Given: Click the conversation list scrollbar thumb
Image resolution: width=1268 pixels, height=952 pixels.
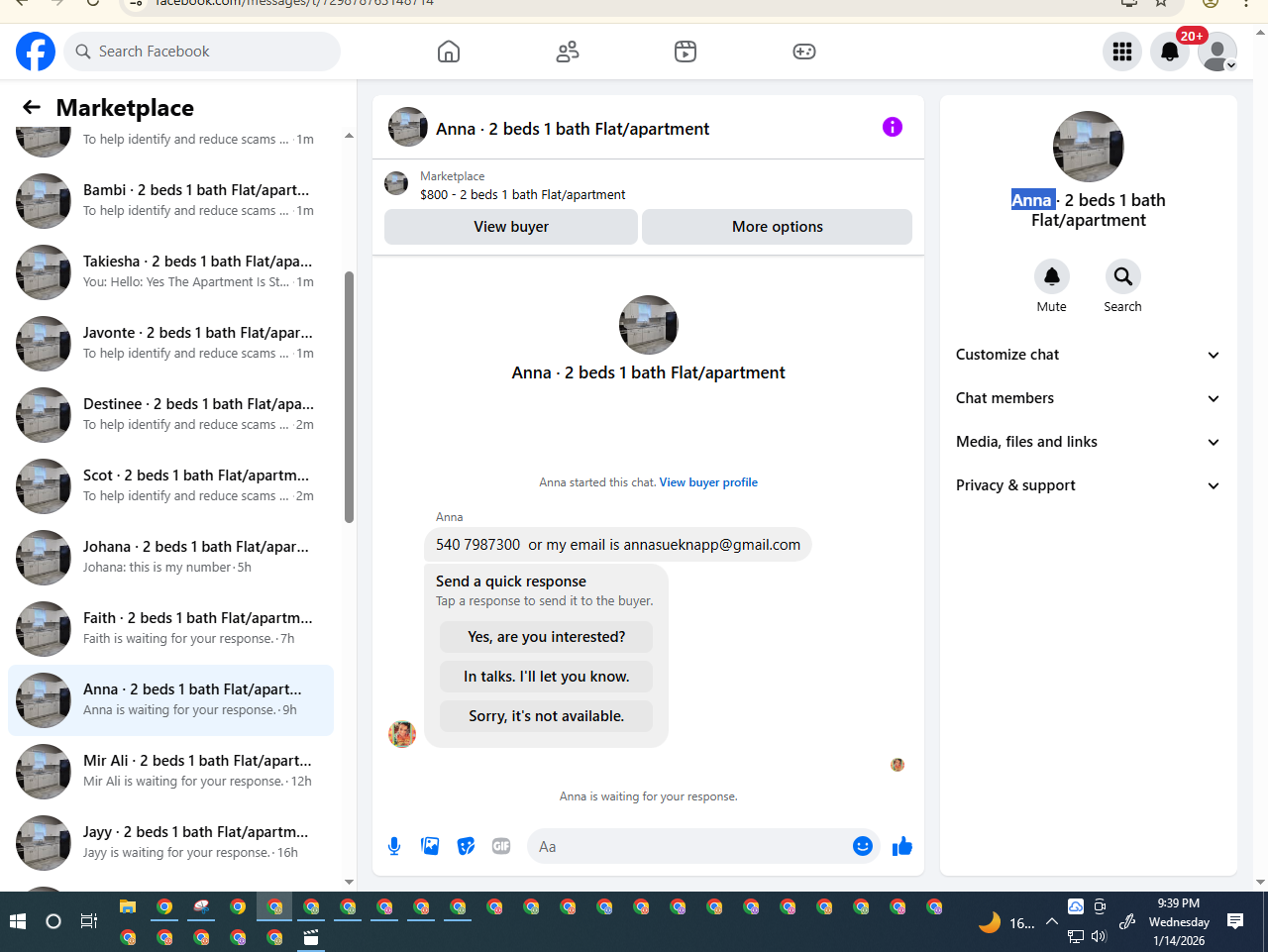Looking at the screenshot, I should (x=349, y=396).
